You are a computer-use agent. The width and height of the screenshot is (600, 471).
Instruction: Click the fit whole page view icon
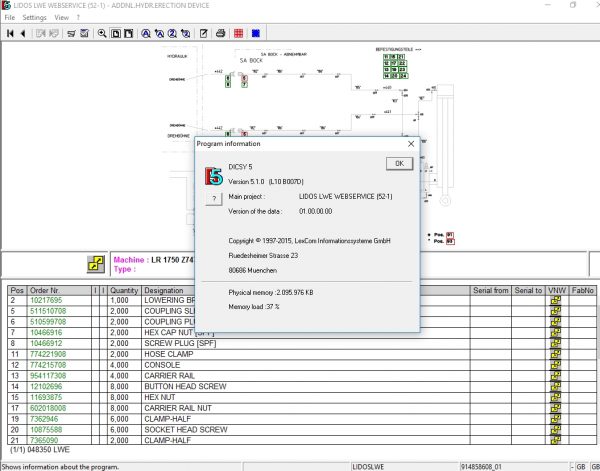(x=115, y=33)
